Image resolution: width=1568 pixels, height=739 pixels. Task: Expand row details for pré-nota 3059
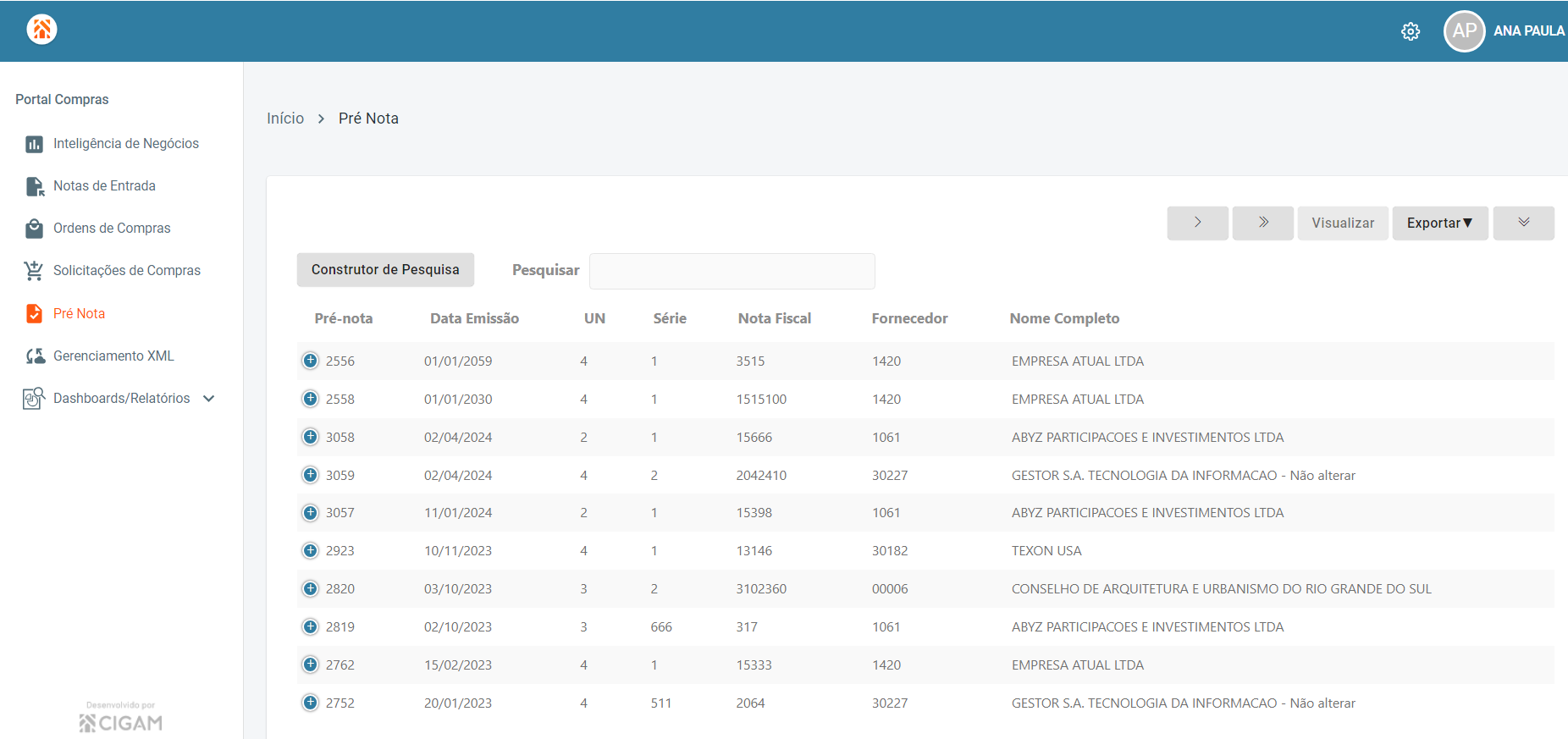click(311, 475)
